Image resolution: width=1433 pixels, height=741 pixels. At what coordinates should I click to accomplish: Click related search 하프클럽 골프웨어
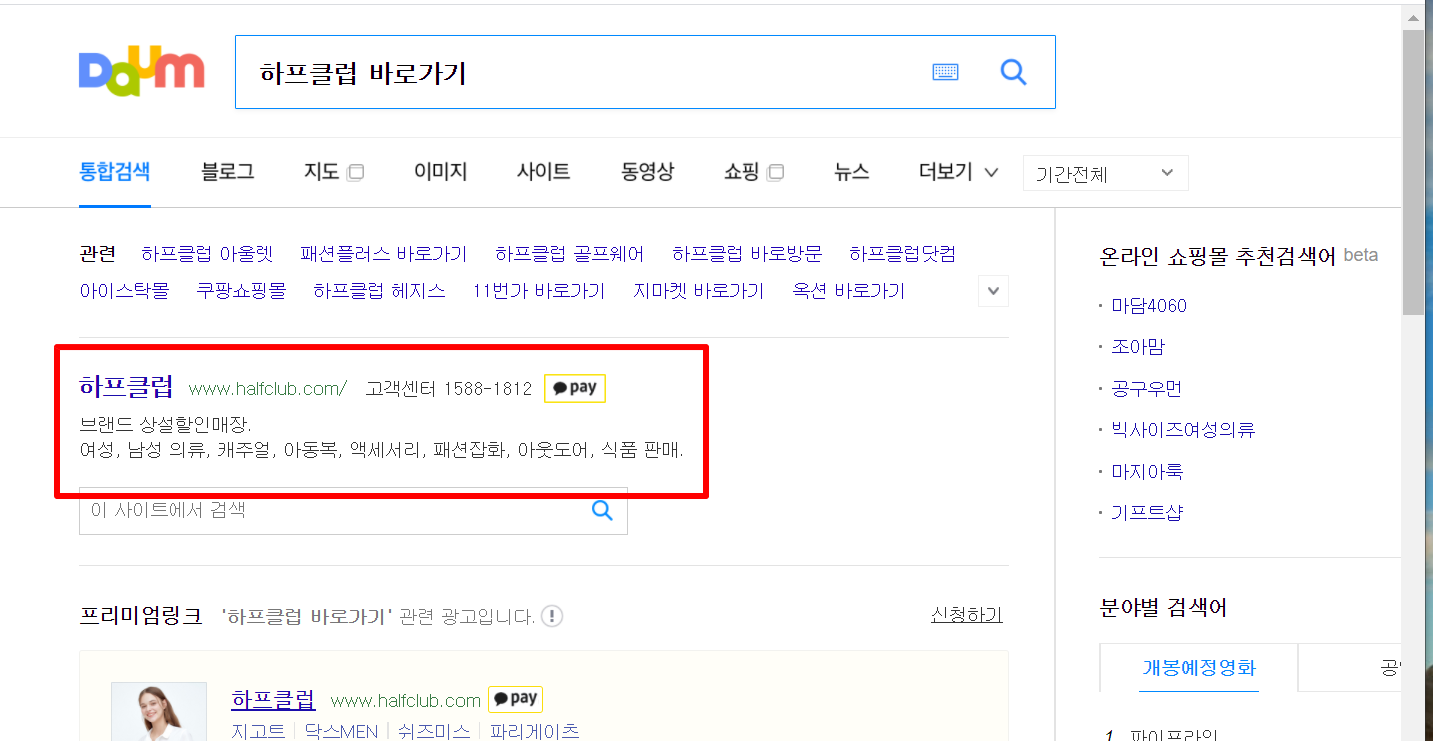point(569,254)
